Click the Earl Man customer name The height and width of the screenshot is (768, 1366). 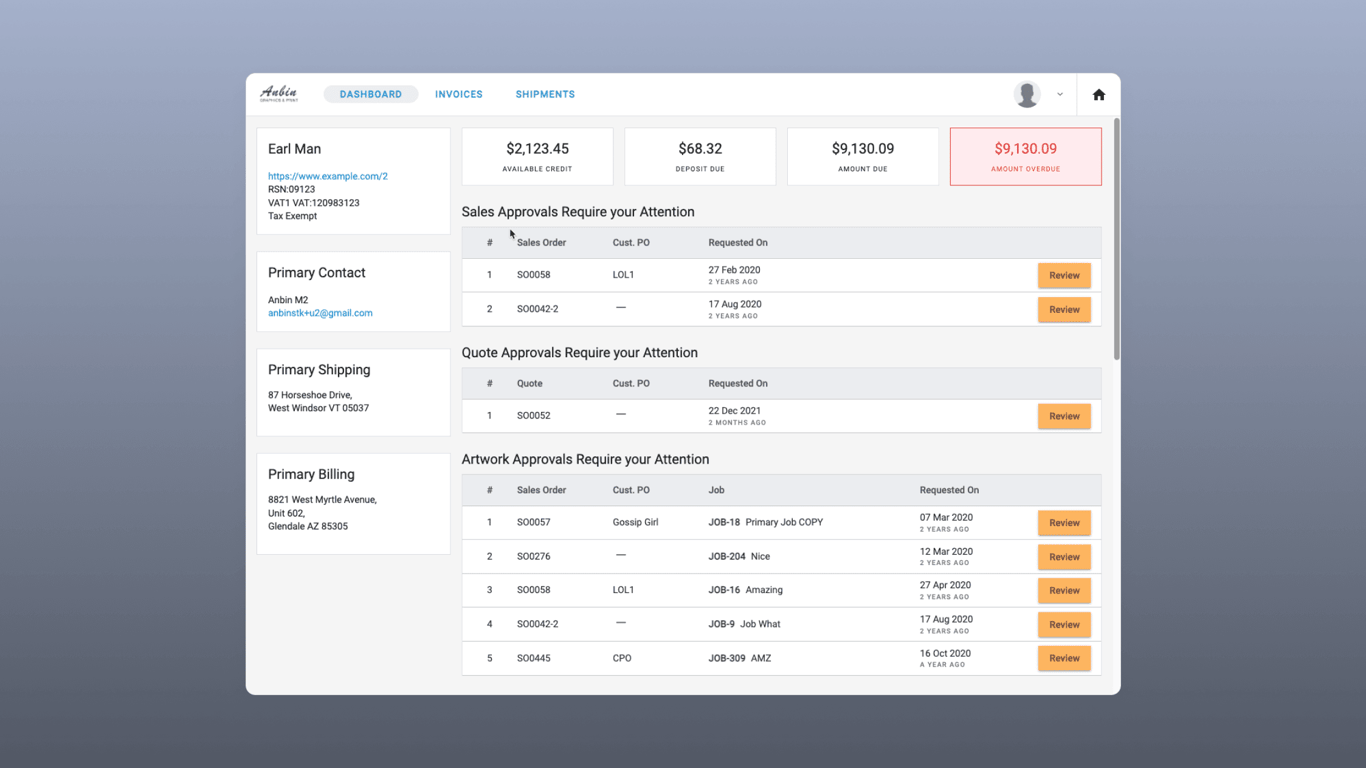coord(294,149)
